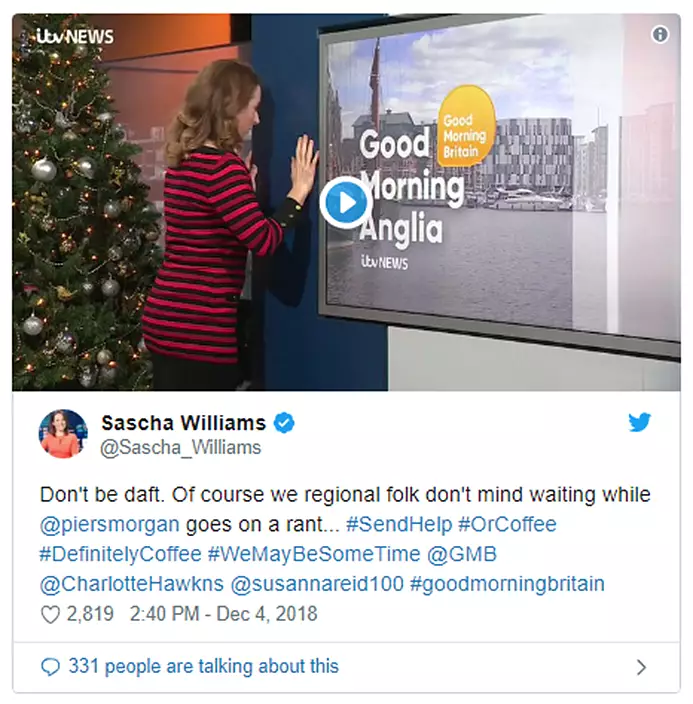Play the embedded ITV News video
The width and height of the screenshot is (693, 704).
346,203
